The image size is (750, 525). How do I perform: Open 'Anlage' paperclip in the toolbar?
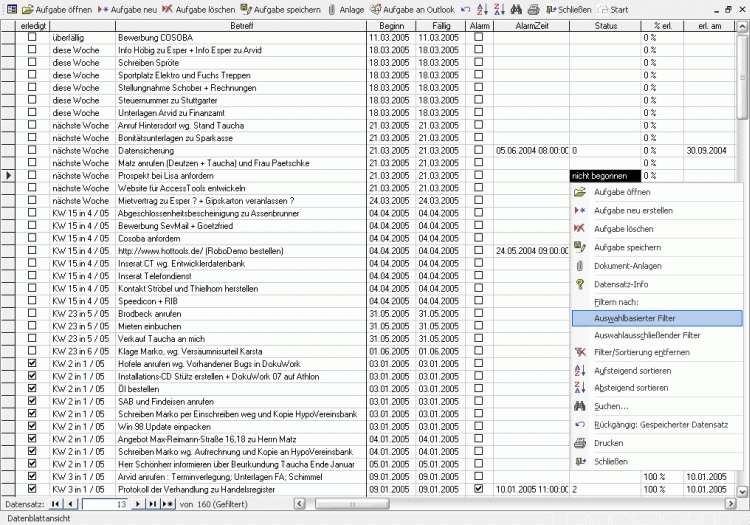click(x=346, y=8)
